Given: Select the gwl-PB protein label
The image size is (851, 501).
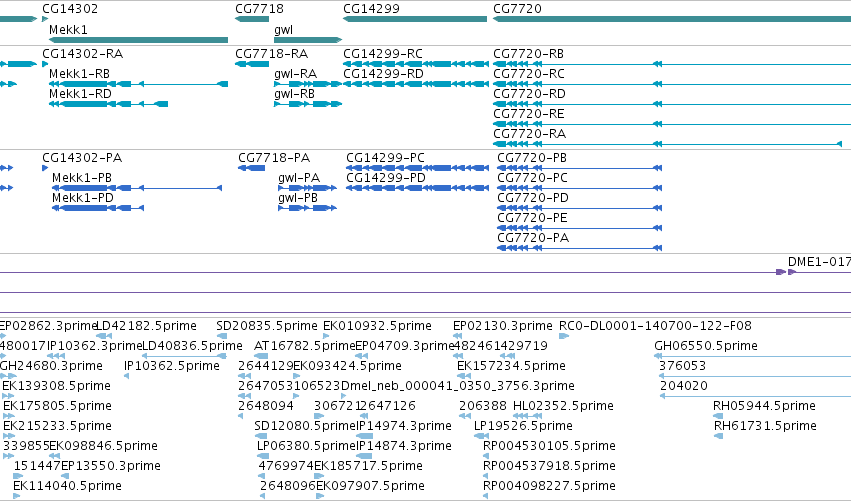Looking at the screenshot, I should point(298,198).
